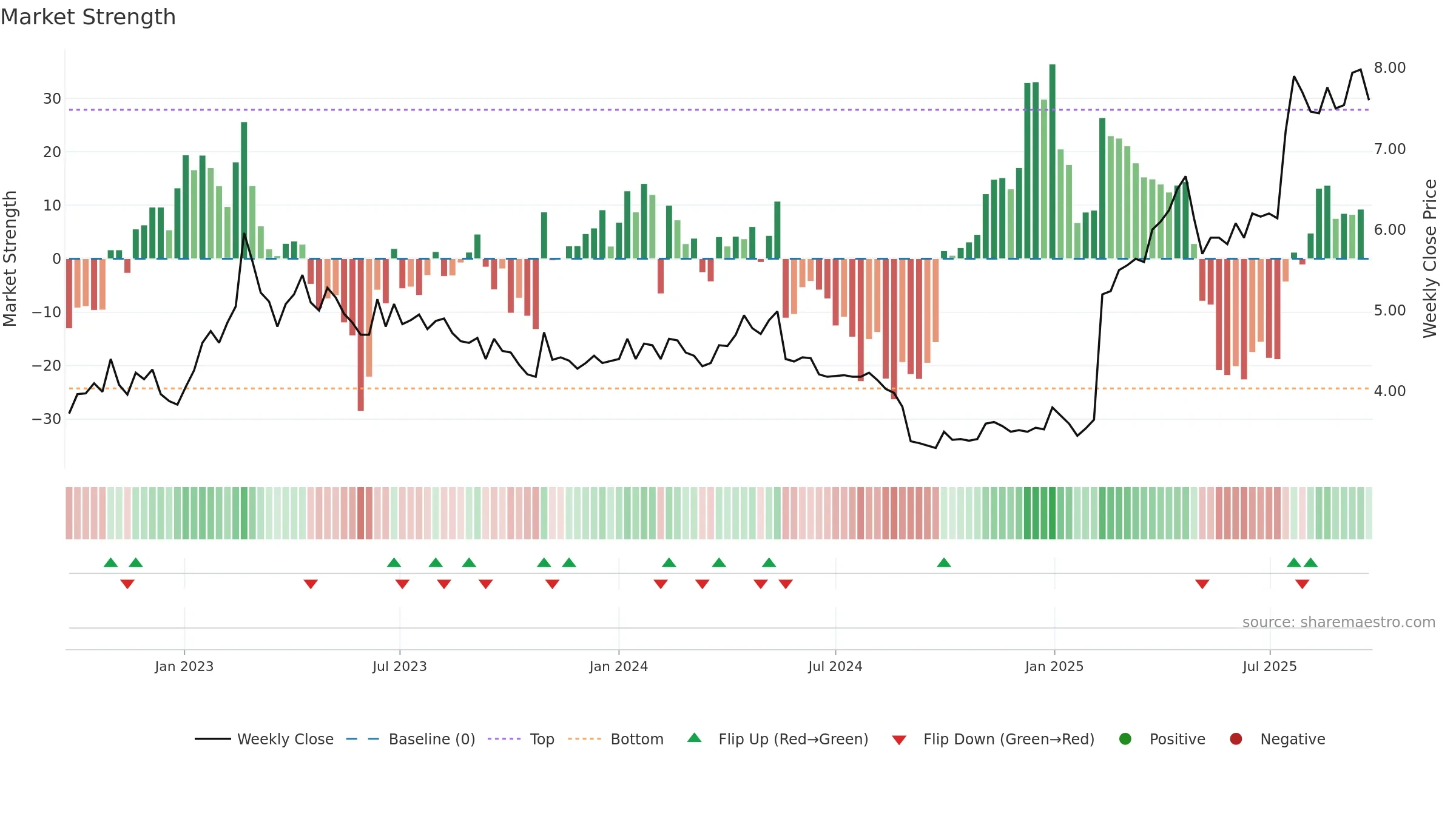Click the 7.00 price axis label

point(1390,149)
